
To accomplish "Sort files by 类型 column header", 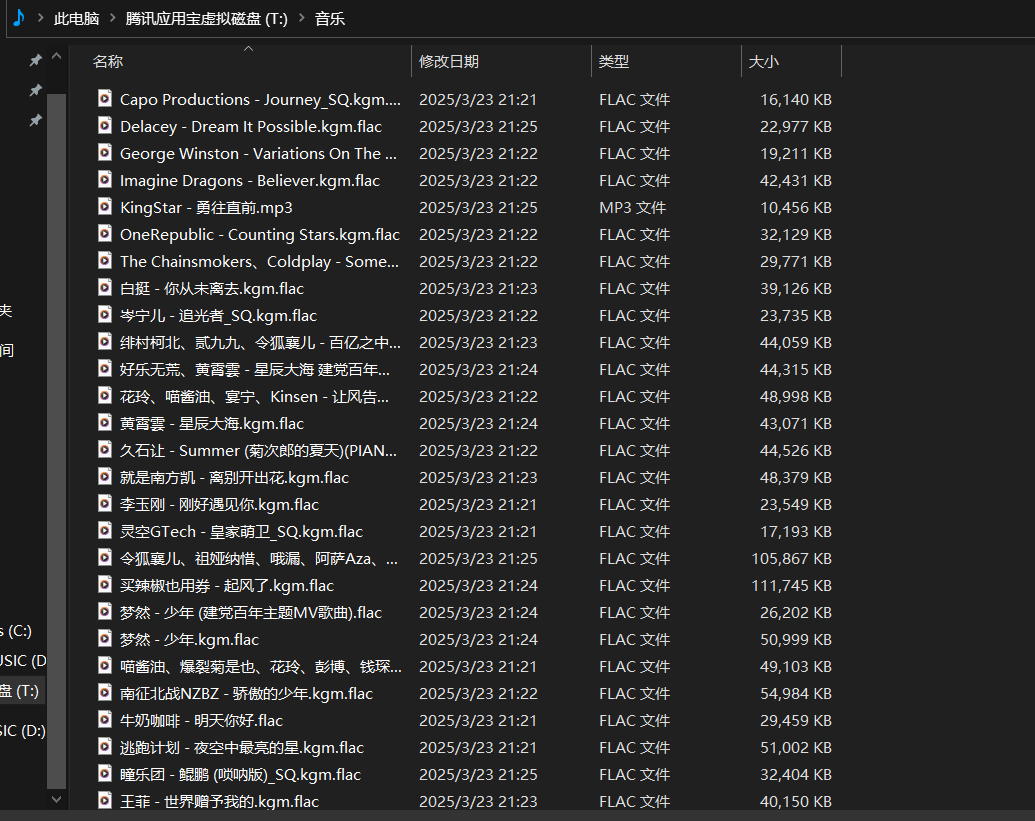I will pos(614,61).
